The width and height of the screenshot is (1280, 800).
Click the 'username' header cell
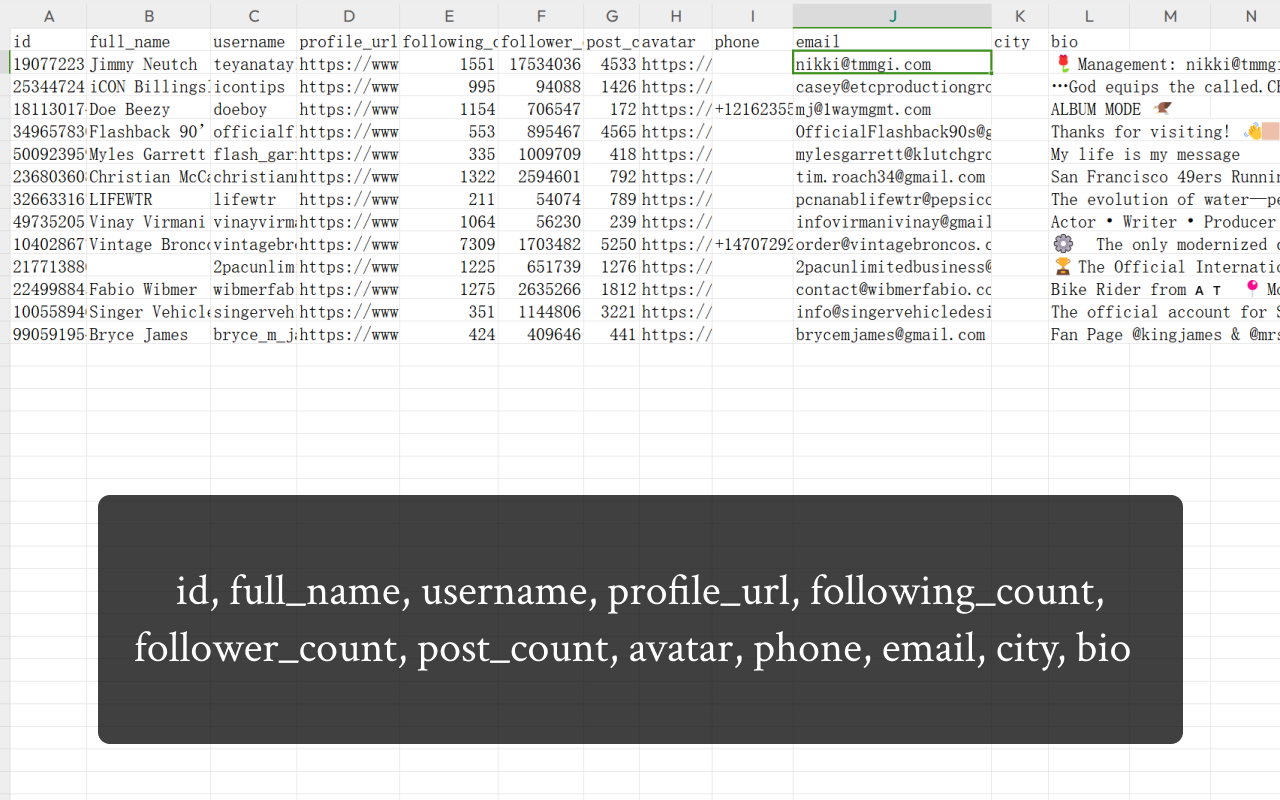(254, 42)
